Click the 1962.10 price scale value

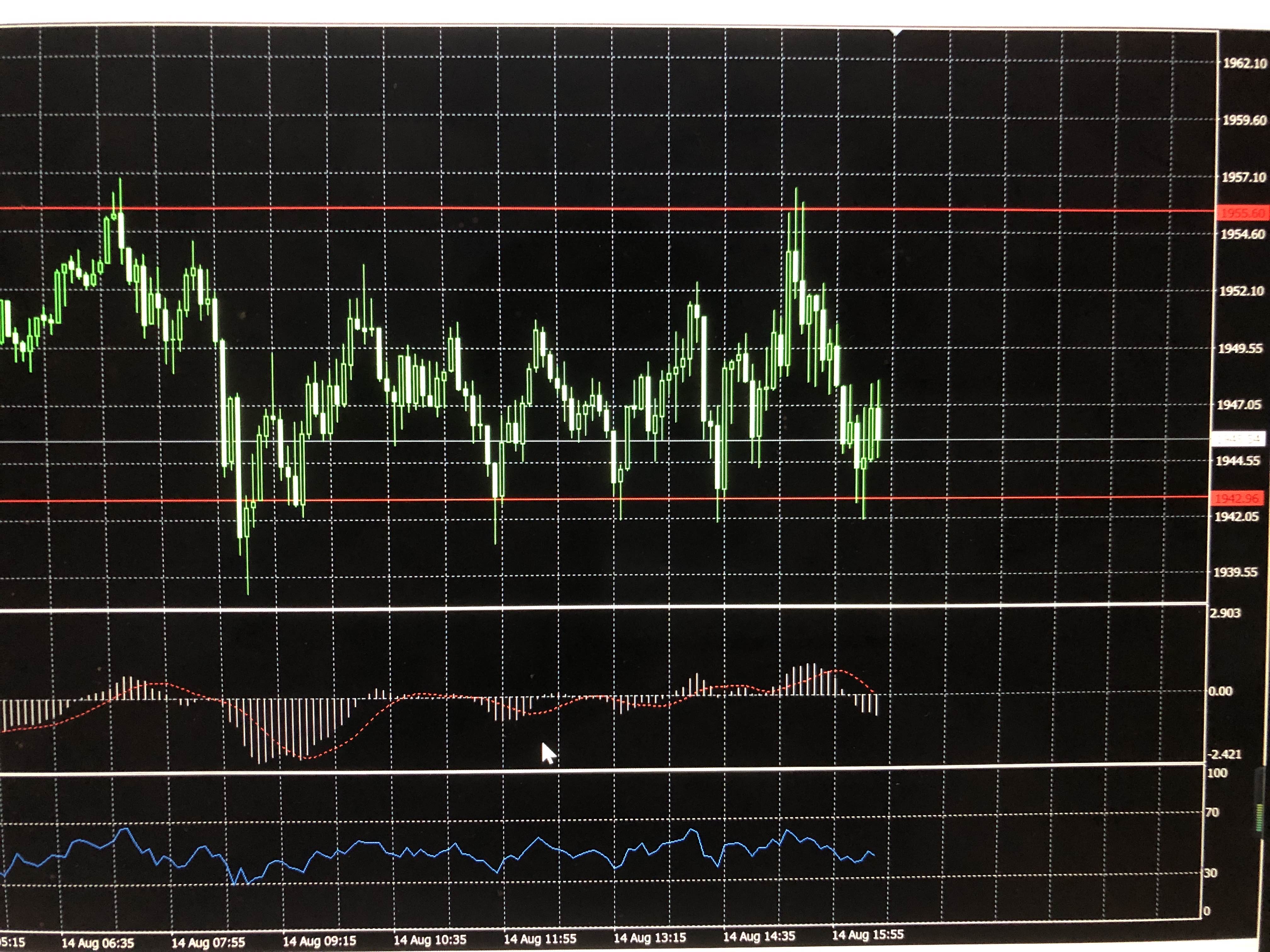[x=1245, y=64]
